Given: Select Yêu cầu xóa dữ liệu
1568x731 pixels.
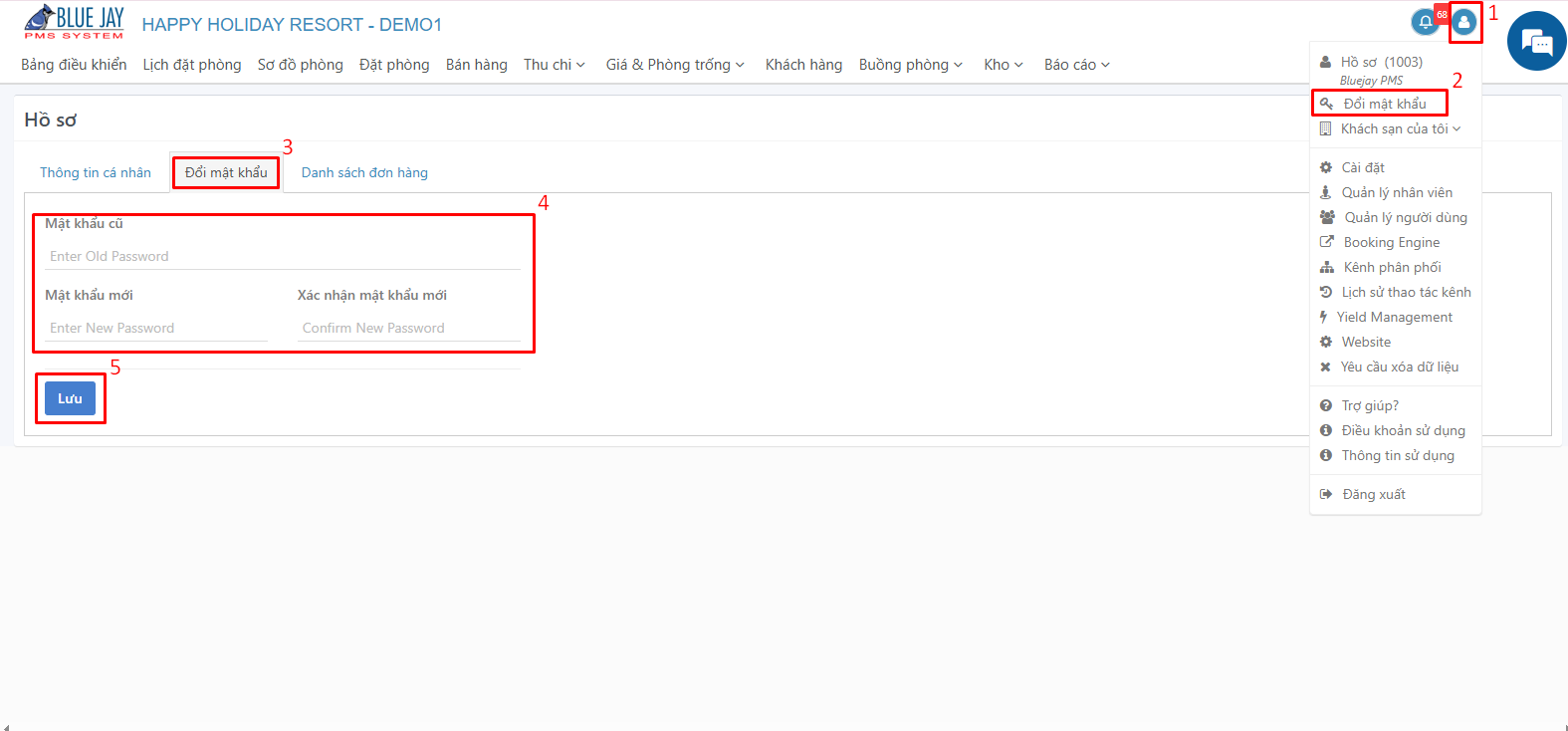Looking at the screenshot, I should [x=1400, y=366].
